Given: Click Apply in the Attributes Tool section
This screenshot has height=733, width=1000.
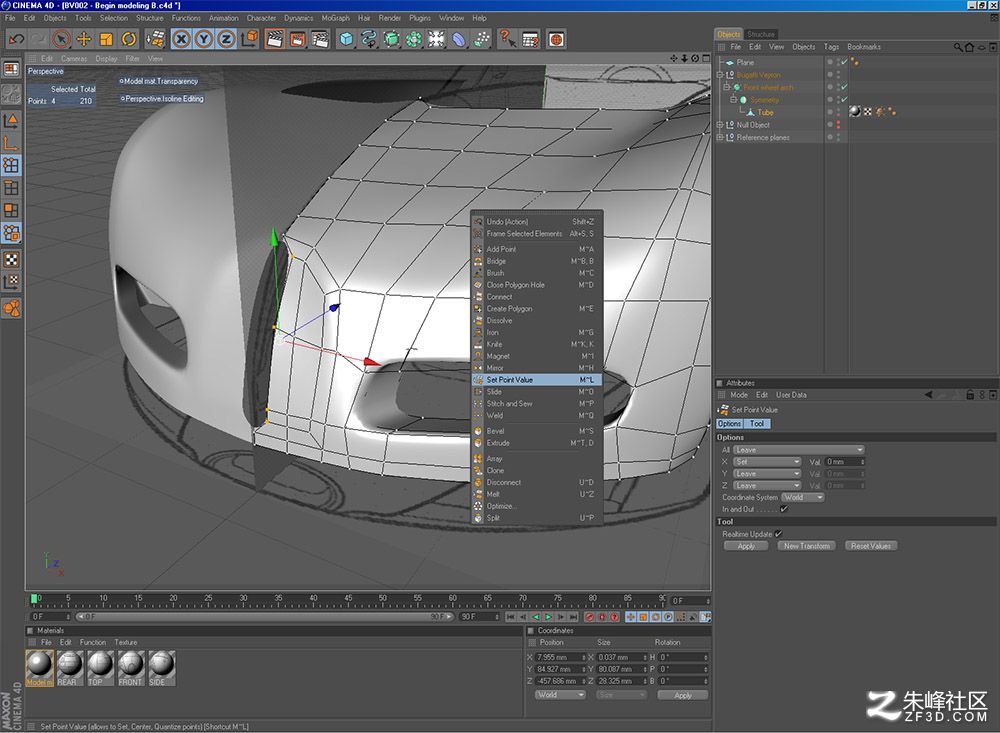Looking at the screenshot, I should coord(746,546).
